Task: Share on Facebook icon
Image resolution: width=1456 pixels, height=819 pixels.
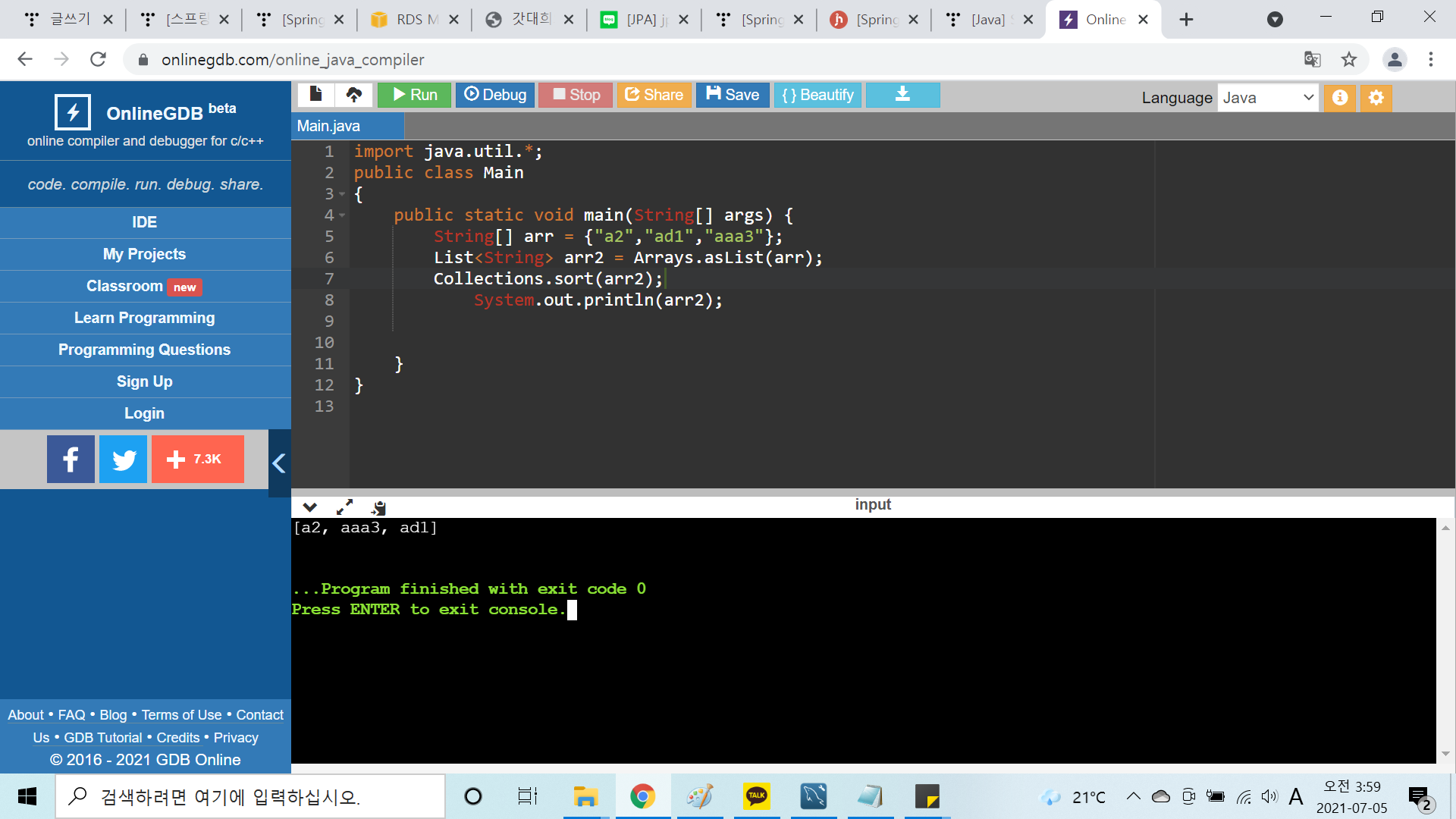Action: tap(71, 459)
